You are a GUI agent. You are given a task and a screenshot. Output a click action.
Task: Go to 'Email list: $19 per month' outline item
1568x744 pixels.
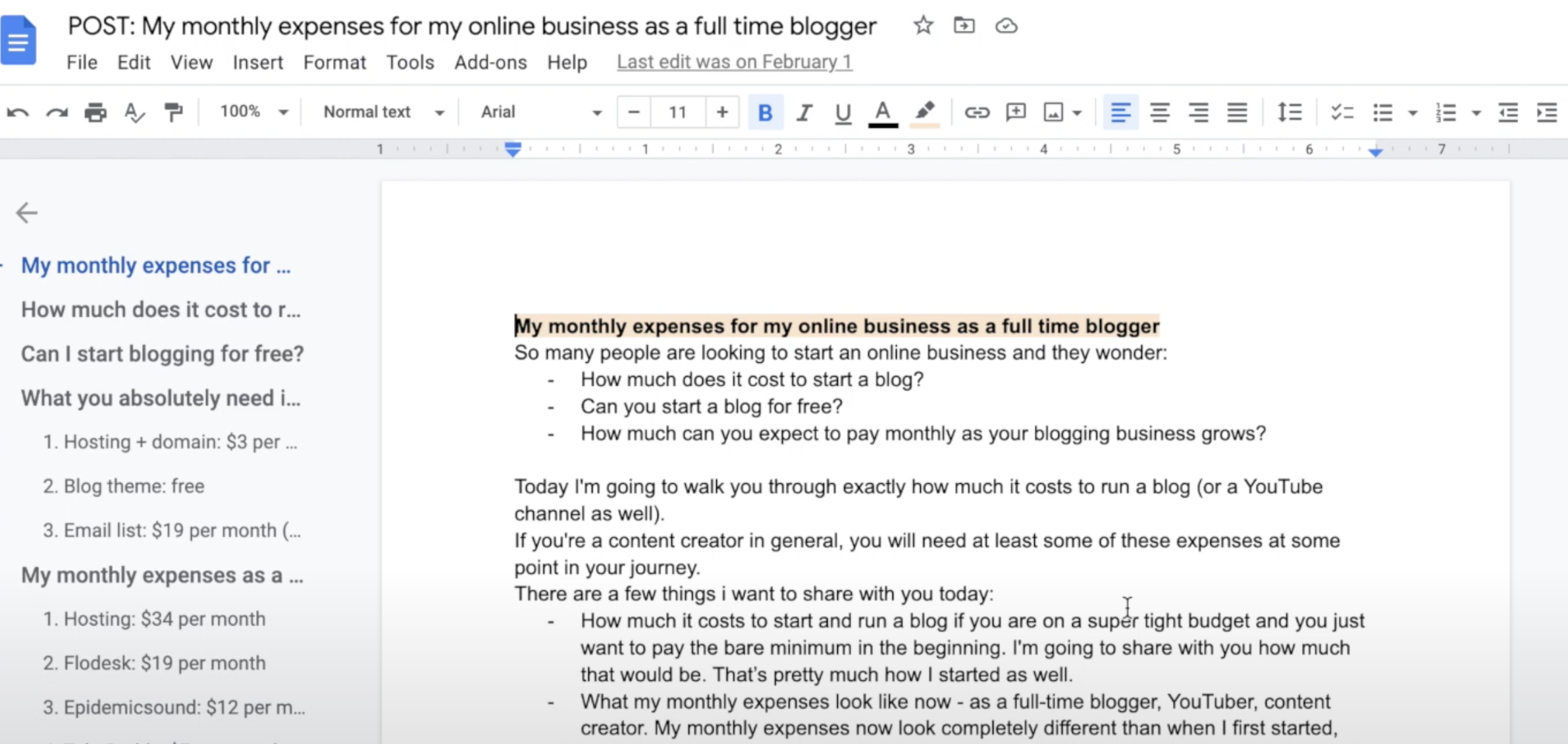pos(172,530)
